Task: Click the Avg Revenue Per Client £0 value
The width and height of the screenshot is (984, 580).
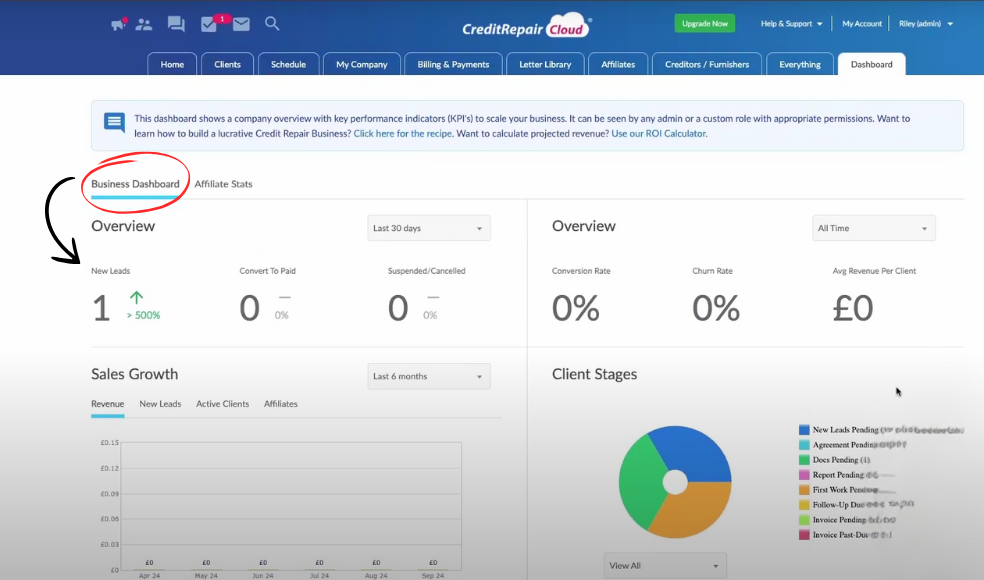Action: [853, 308]
